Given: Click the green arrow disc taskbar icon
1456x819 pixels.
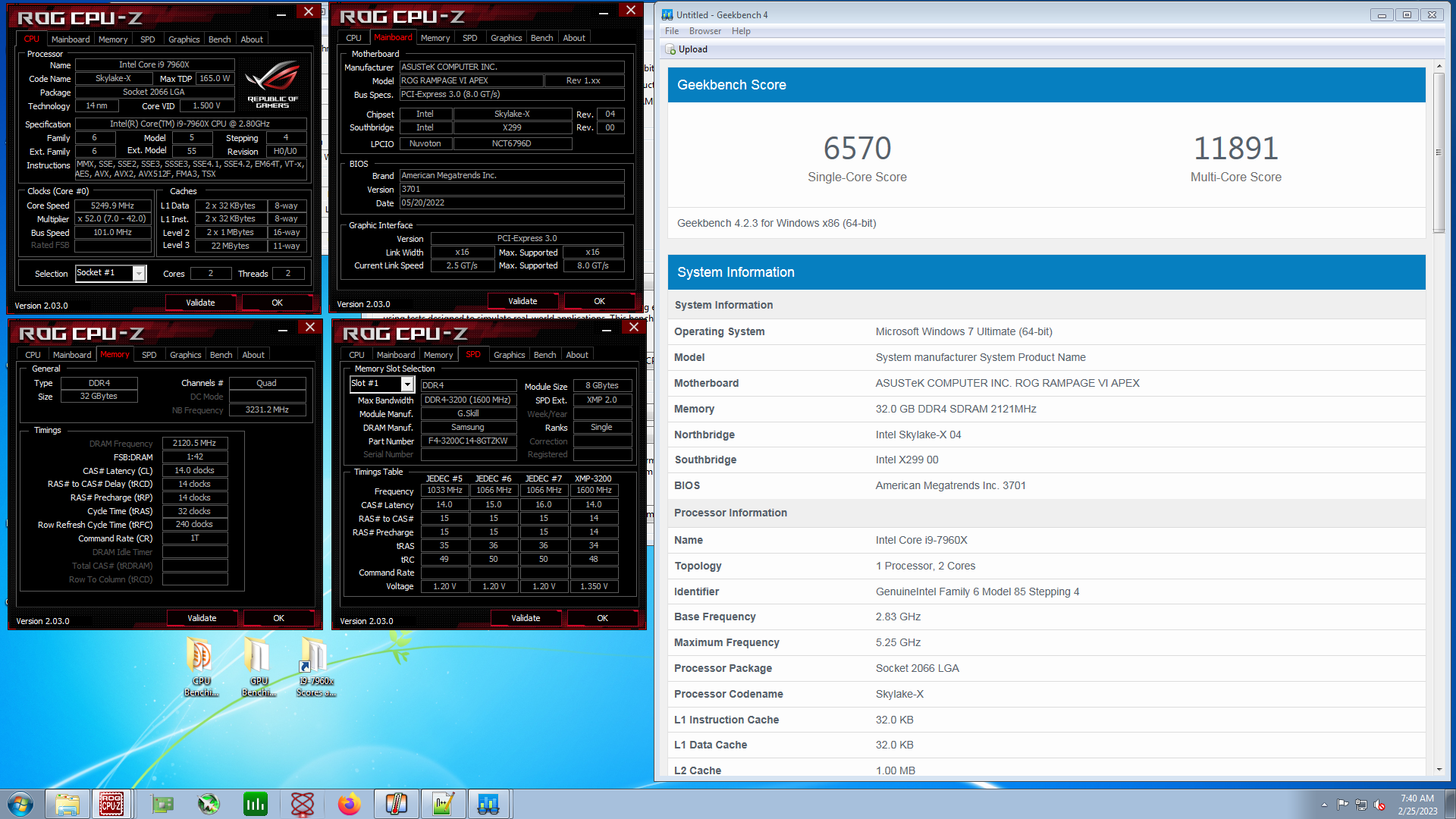Looking at the screenshot, I should click(209, 804).
